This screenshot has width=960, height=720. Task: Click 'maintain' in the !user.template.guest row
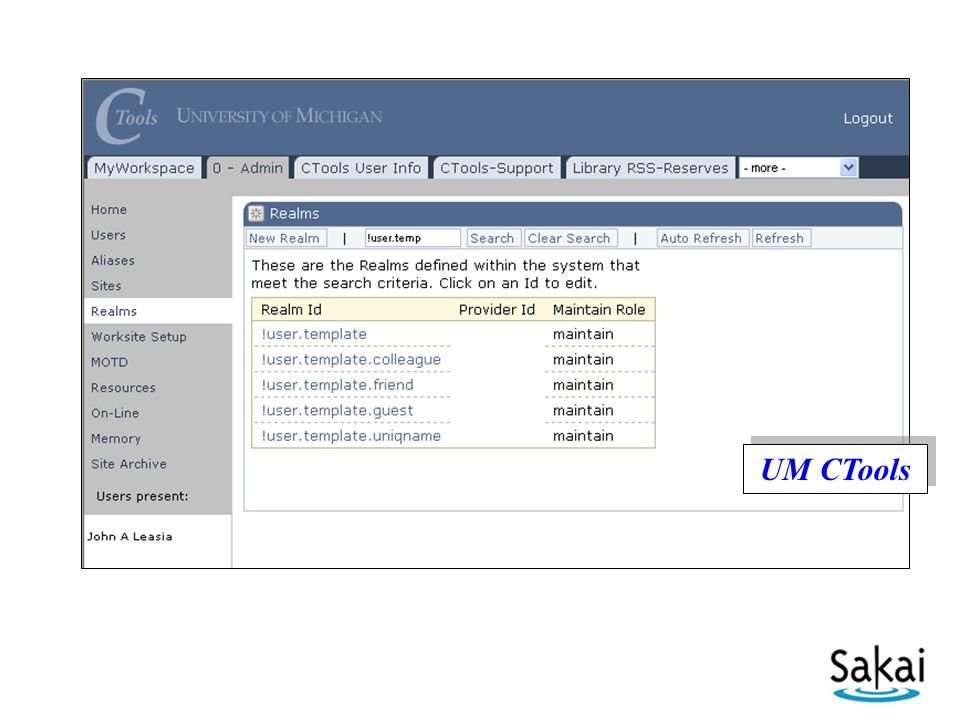(x=583, y=411)
